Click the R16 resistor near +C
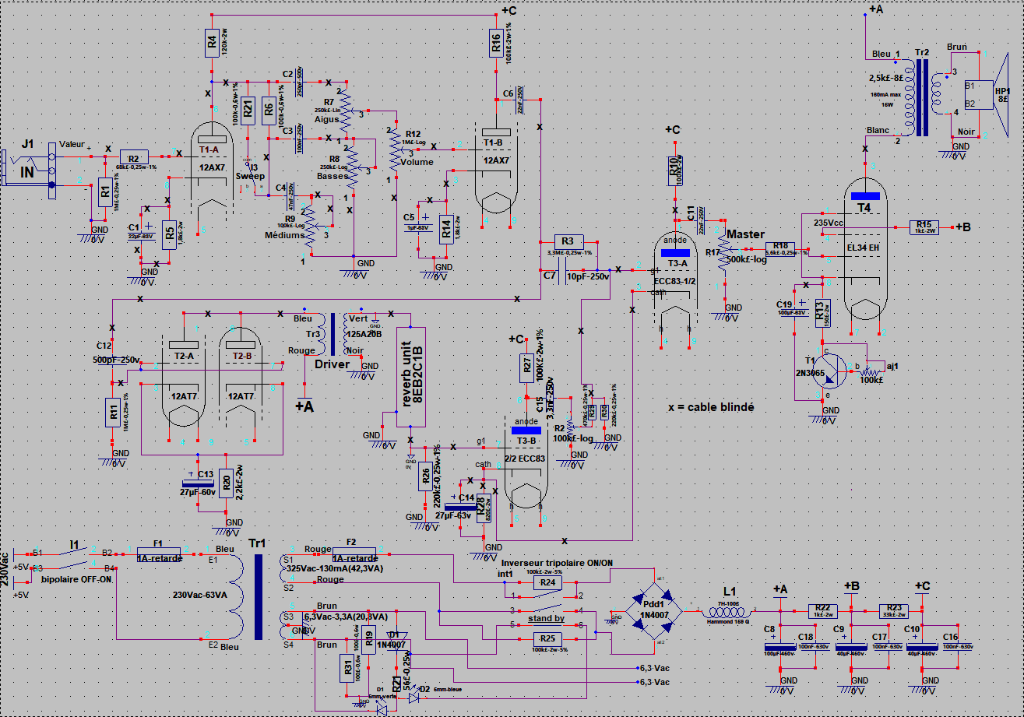This screenshot has height=717, width=1024. pyautogui.click(x=496, y=42)
